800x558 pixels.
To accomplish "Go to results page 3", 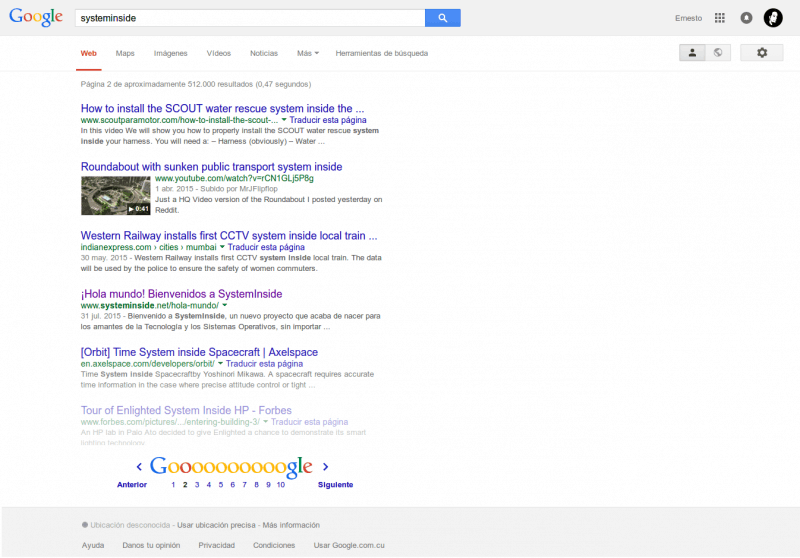I will click(197, 485).
